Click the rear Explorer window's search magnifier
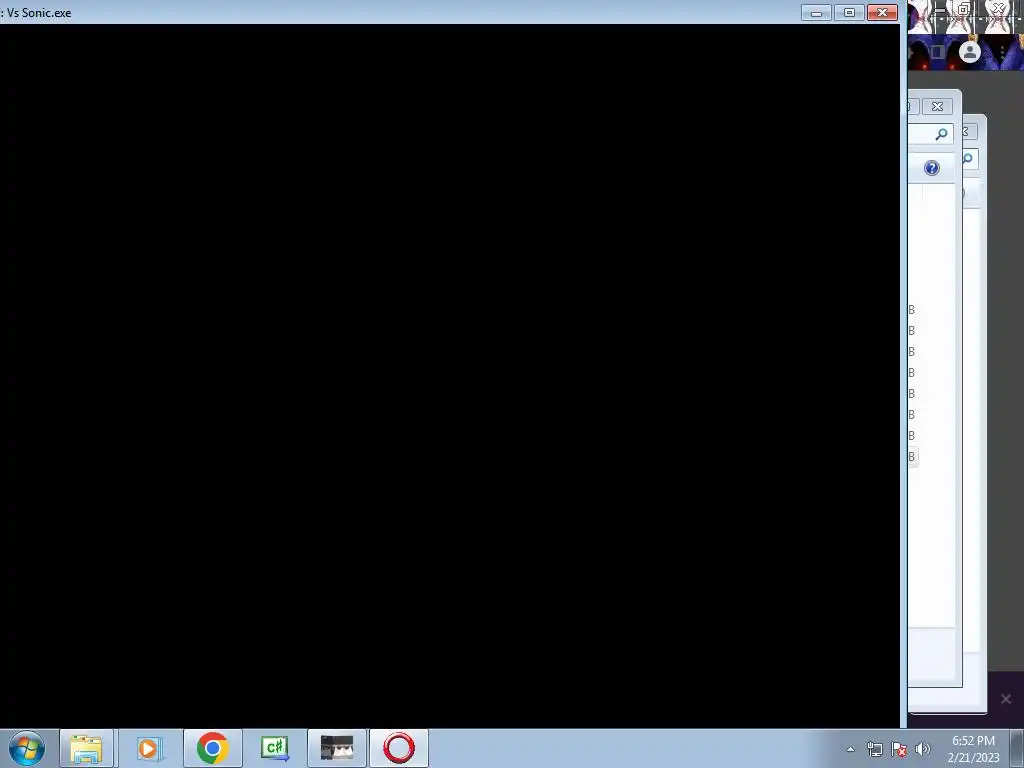The height and width of the screenshot is (768, 1024). 968,159
